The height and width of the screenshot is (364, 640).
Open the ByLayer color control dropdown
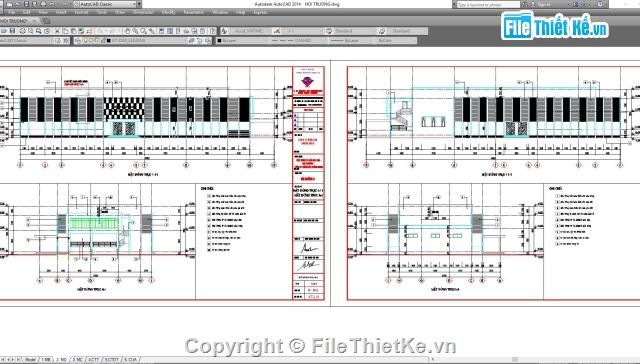pyautogui.click(x=242, y=40)
